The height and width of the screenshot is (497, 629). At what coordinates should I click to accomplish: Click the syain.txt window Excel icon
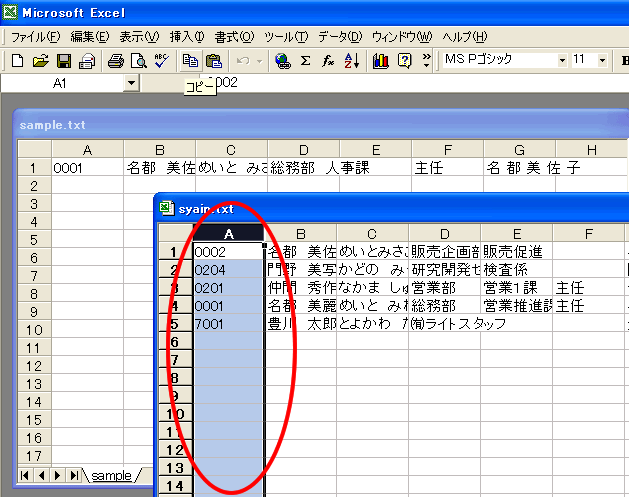click(x=166, y=208)
